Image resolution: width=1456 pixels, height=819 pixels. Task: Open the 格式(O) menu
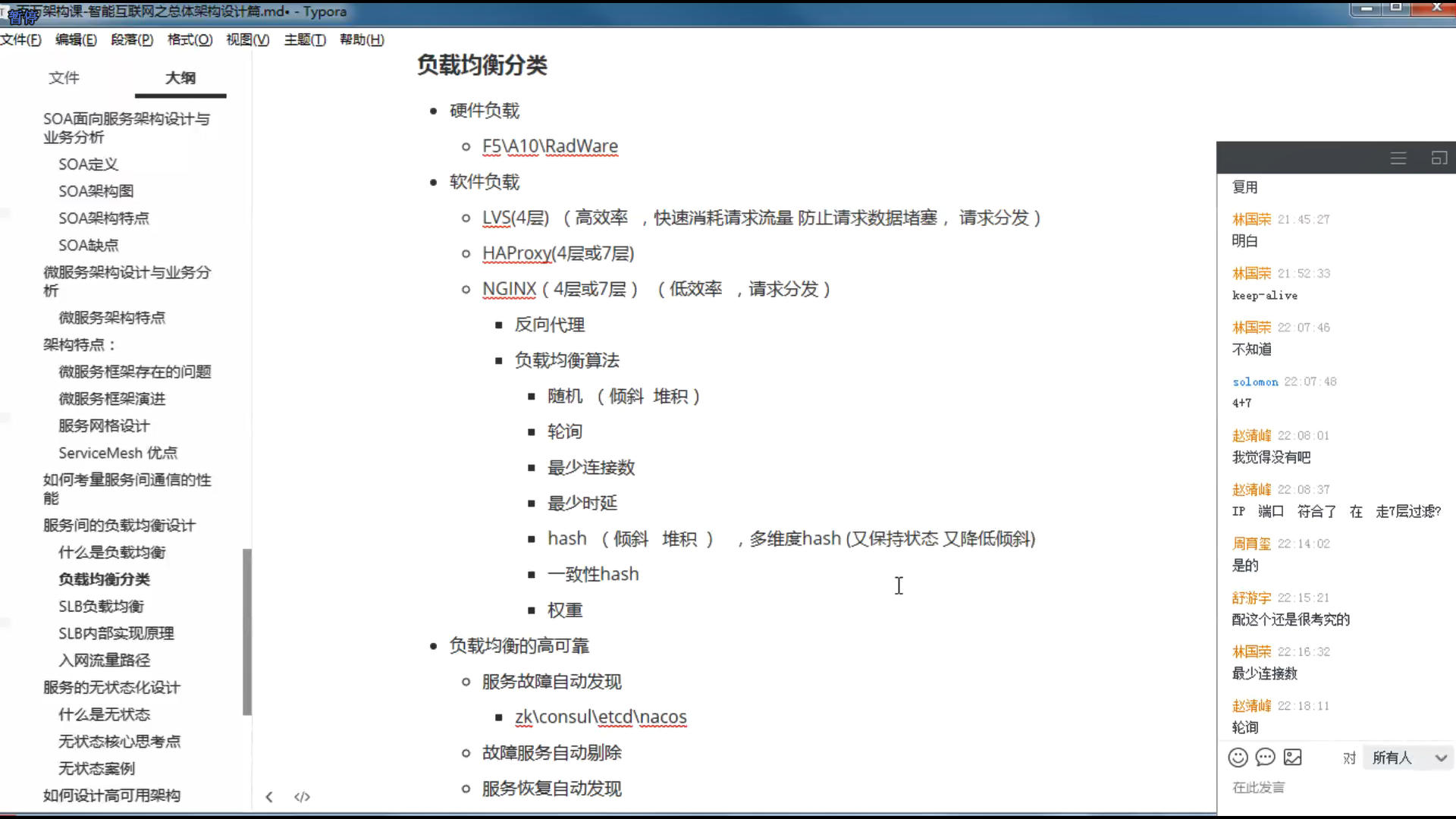(x=190, y=39)
